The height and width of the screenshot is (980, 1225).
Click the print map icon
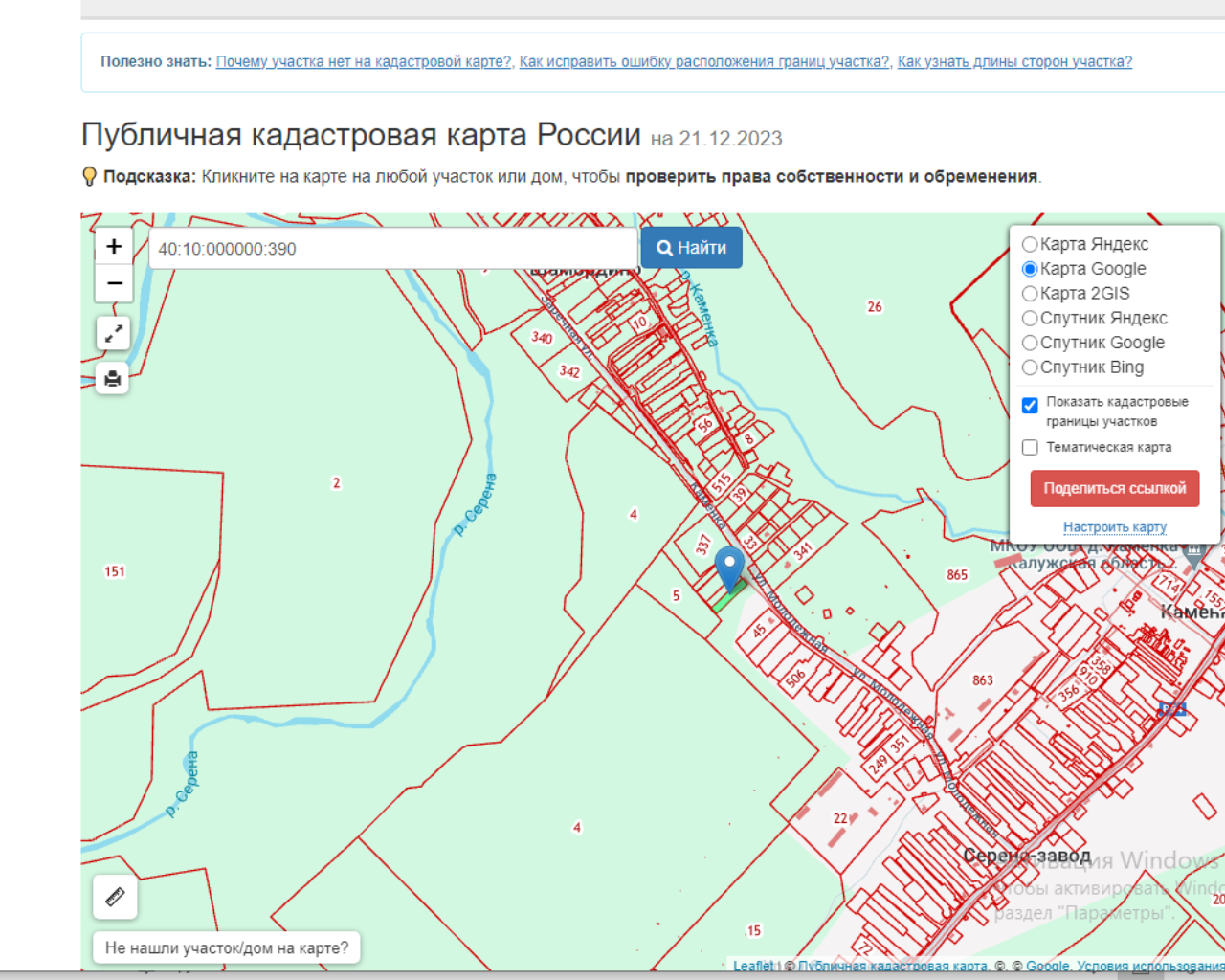coord(113,379)
